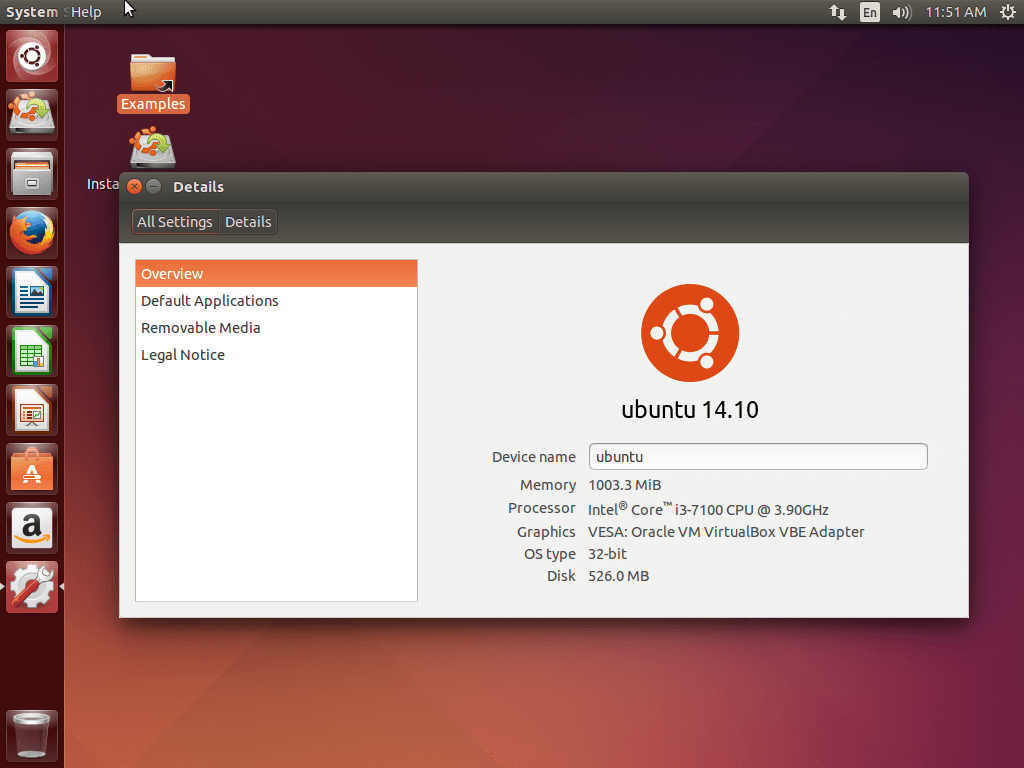Open LibreOffice Writer from the dock
The width and height of the screenshot is (1024, 768).
coord(31,292)
